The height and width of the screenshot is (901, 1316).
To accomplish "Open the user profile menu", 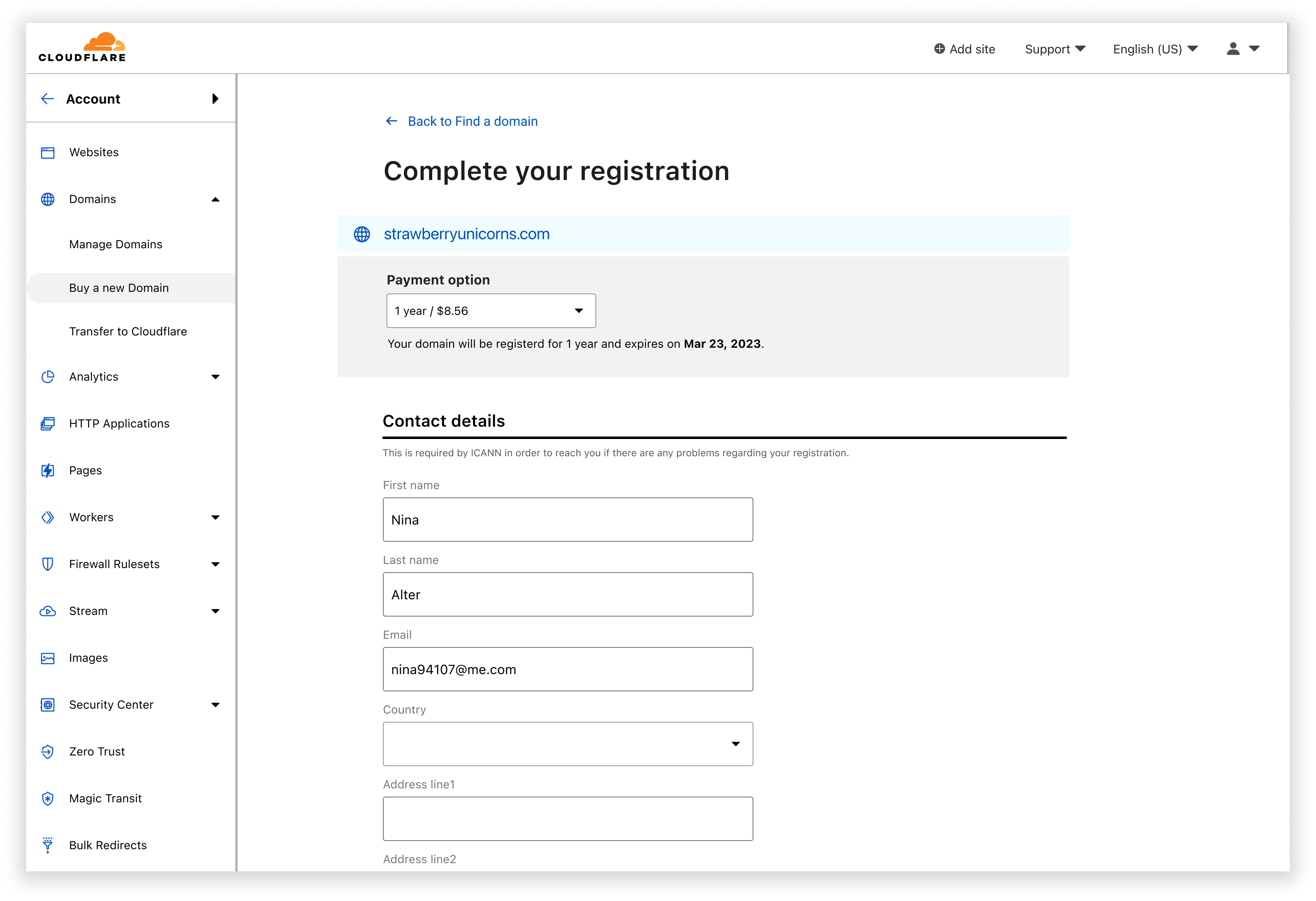I will pos(1242,49).
